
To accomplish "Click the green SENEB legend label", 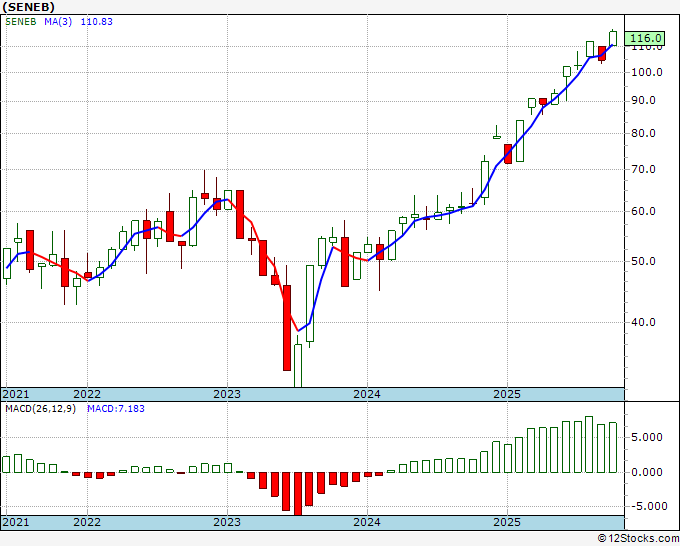I will tap(21, 22).
